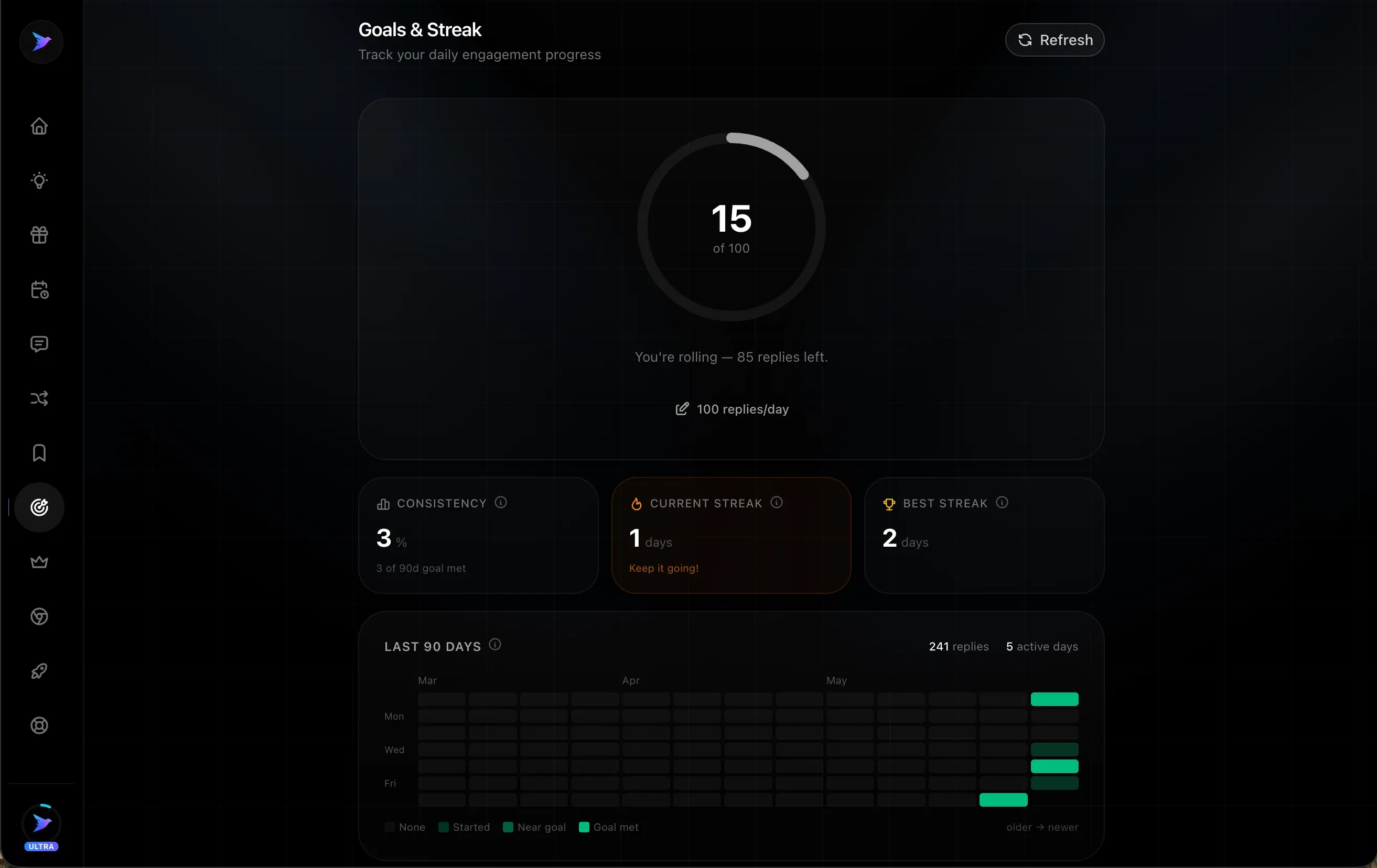This screenshot has height=868, width=1377.
Task: Open the crown premium section
Action: tap(39, 562)
